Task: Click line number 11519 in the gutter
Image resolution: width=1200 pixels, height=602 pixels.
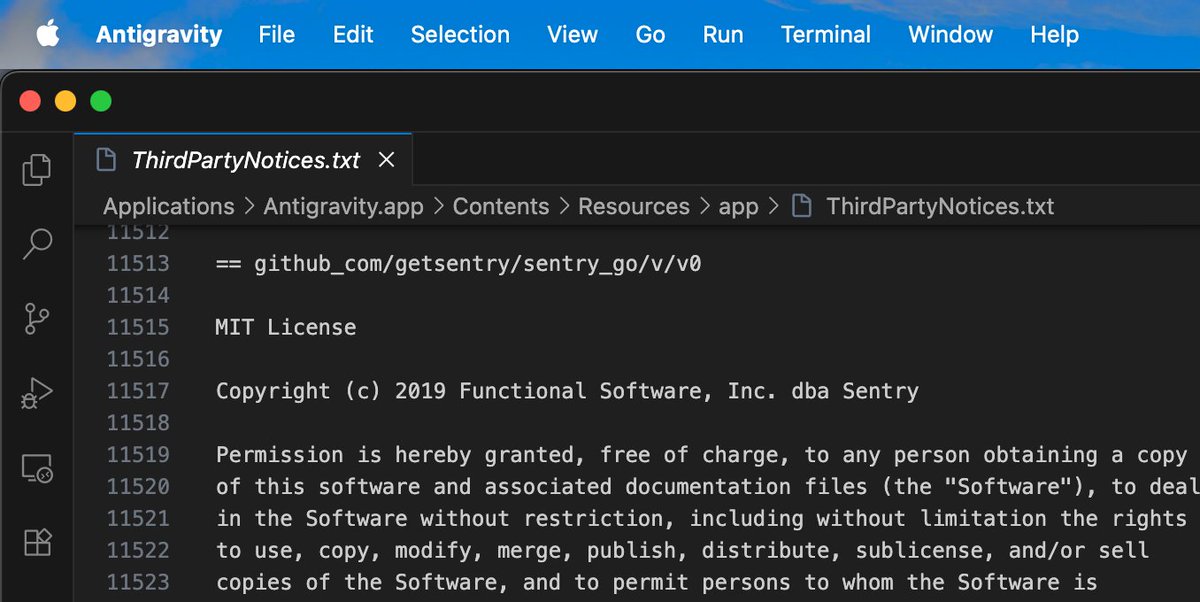Action: (138, 455)
